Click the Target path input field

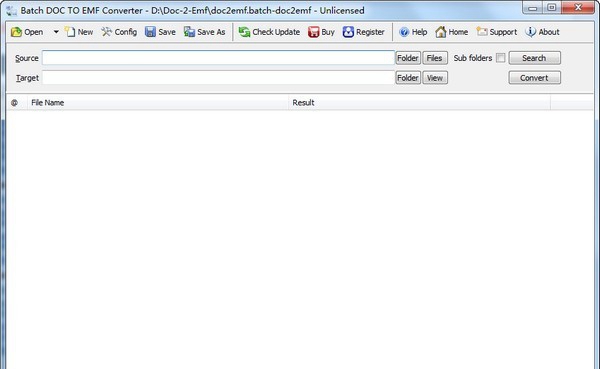click(218, 78)
